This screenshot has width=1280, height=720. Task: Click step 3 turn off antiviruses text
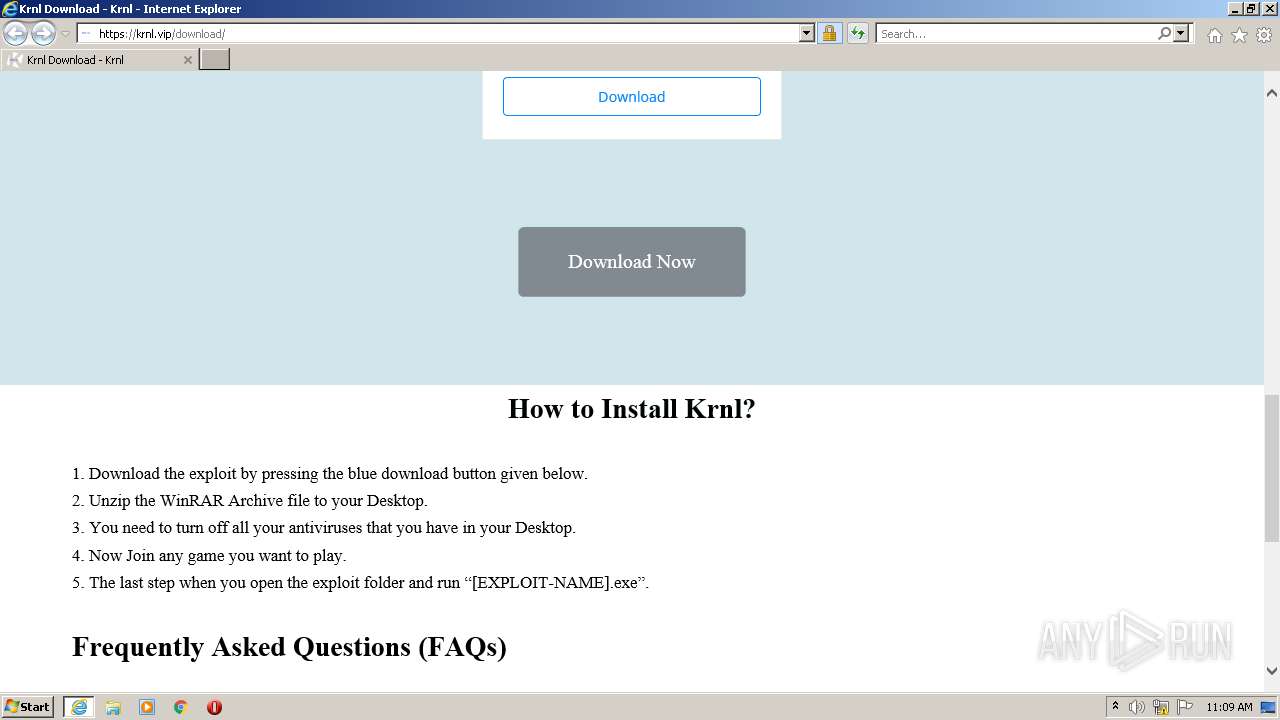click(332, 528)
